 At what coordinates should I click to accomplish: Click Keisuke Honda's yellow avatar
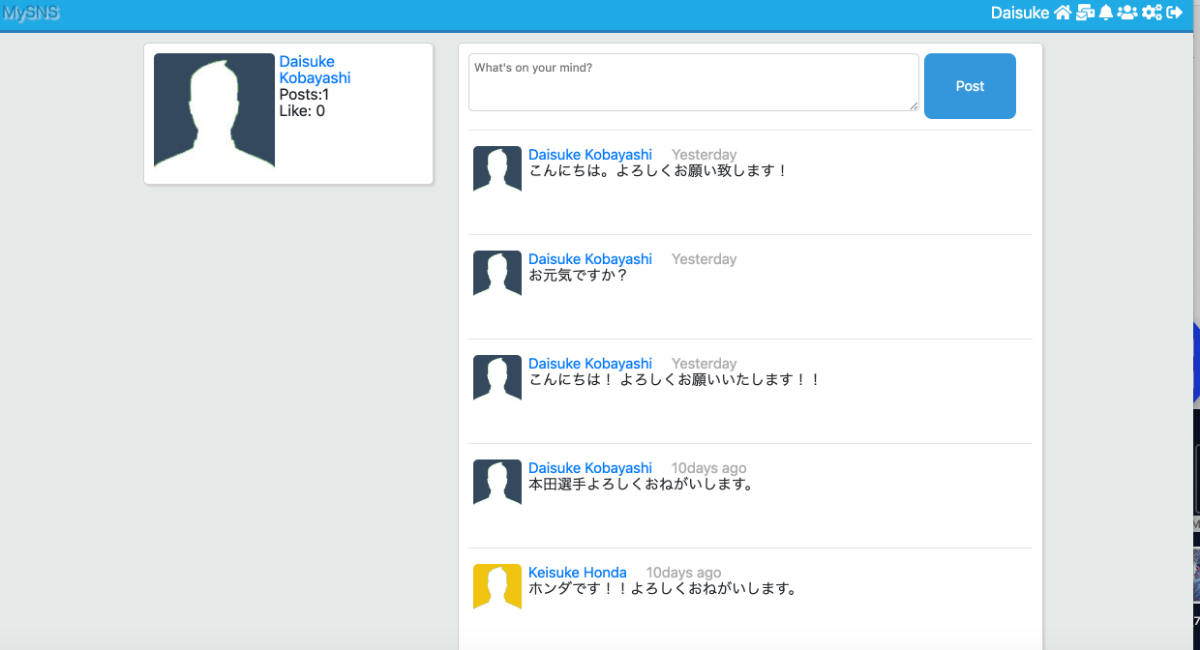[x=497, y=586]
